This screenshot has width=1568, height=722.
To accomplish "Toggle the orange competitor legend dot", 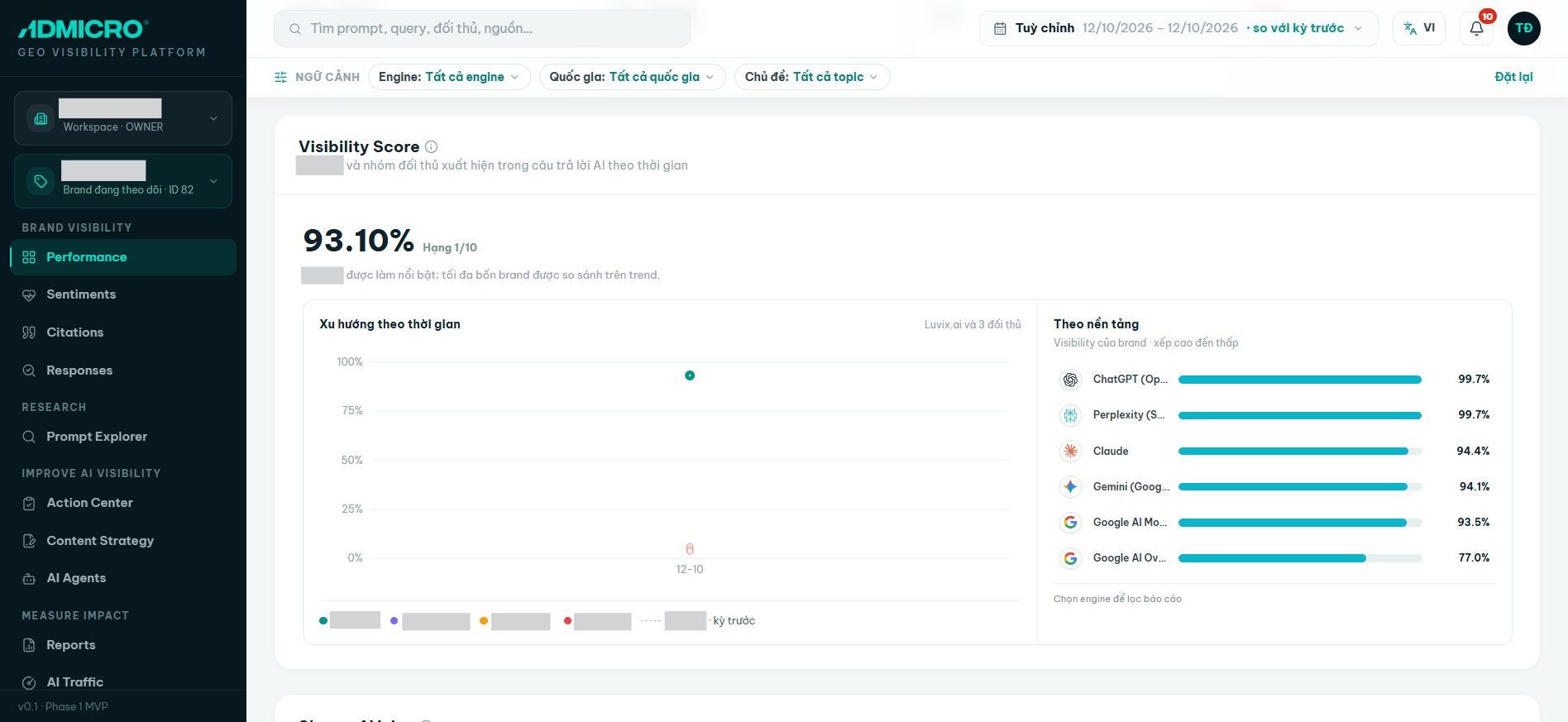I will tap(484, 621).
